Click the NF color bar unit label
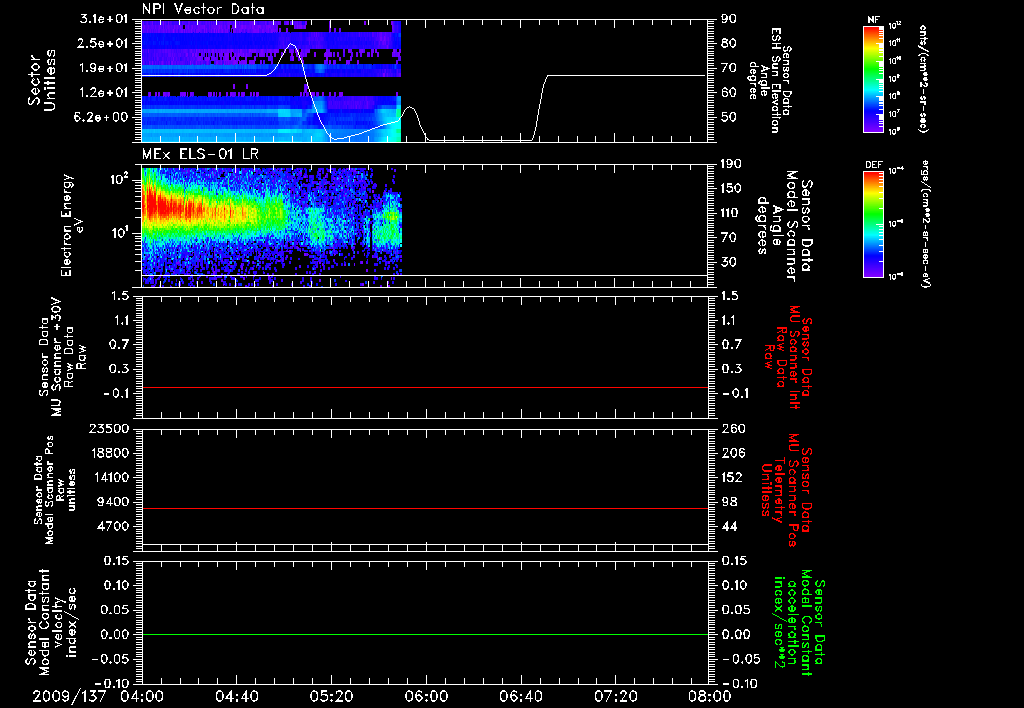This screenshot has width=1024, height=708. 923,79
